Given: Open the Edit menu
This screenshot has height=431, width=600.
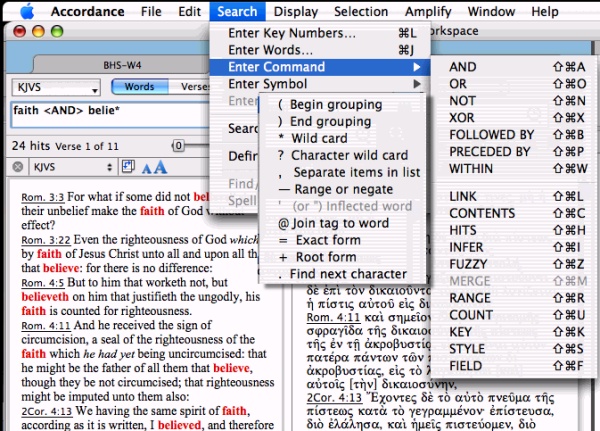Looking at the screenshot, I should (x=189, y=11).
